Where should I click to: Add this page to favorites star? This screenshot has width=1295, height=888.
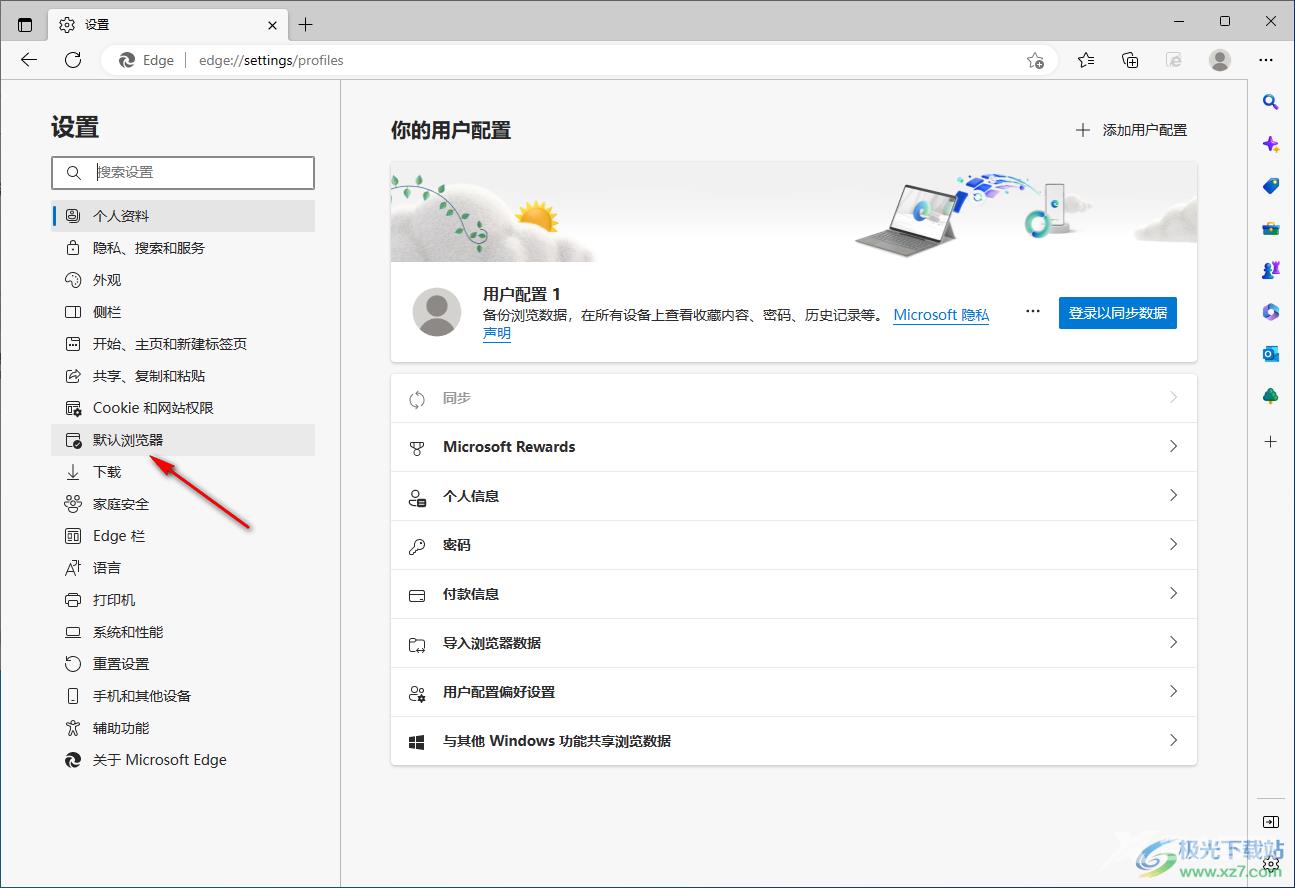[1035, 60]
